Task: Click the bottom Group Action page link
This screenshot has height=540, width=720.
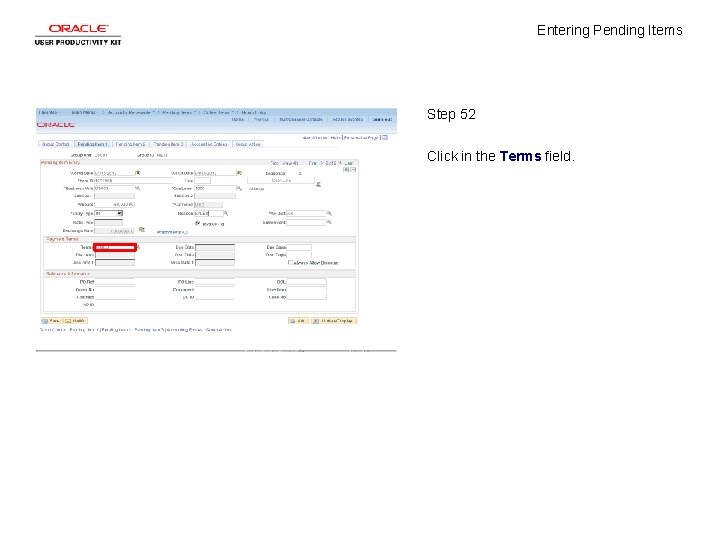Action: [x=219, y=330]
